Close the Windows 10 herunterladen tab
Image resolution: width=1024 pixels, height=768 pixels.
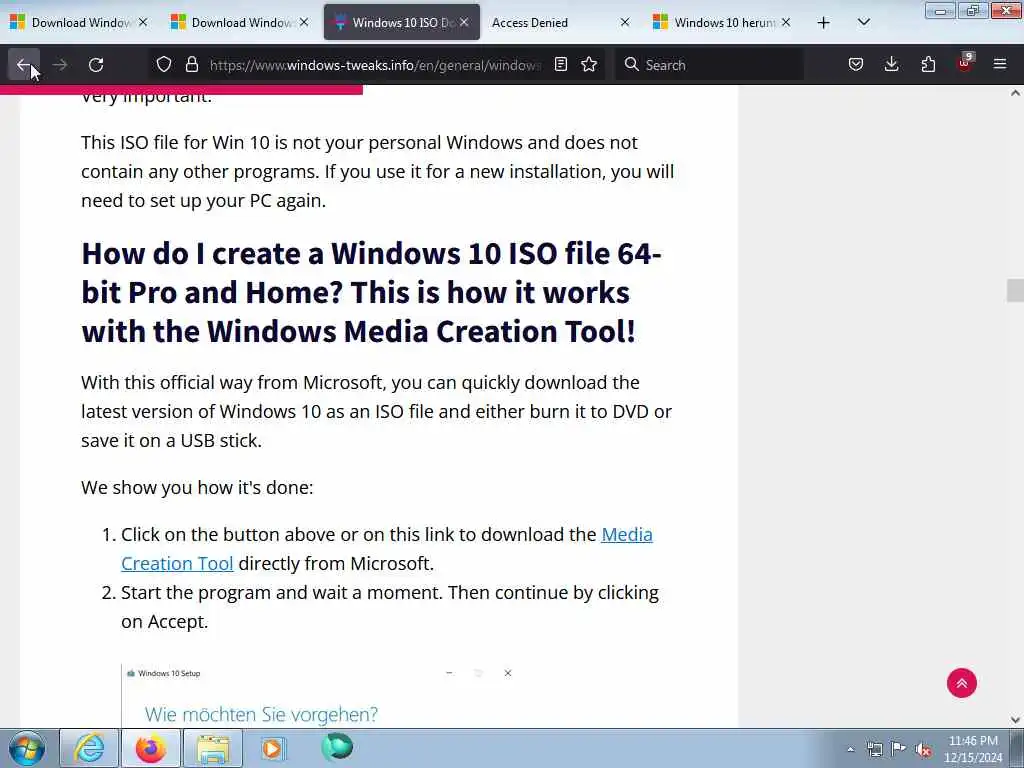click(786, 22)
